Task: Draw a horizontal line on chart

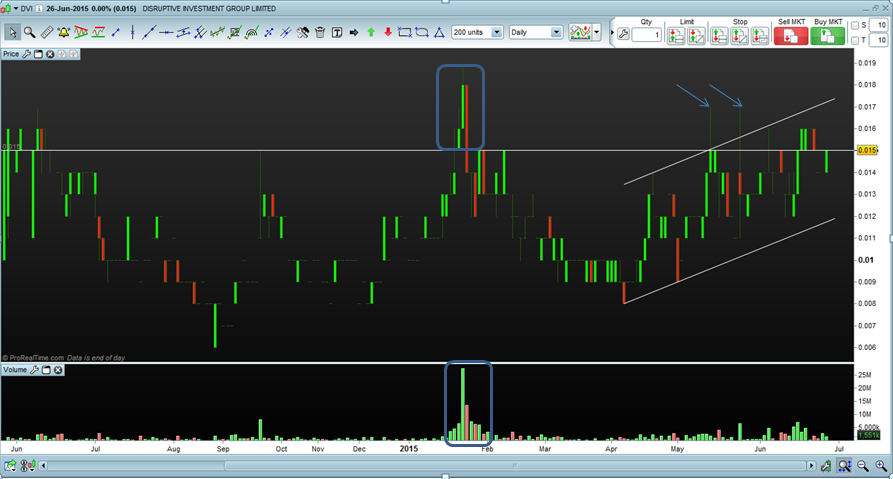Action: pos(166,32)
